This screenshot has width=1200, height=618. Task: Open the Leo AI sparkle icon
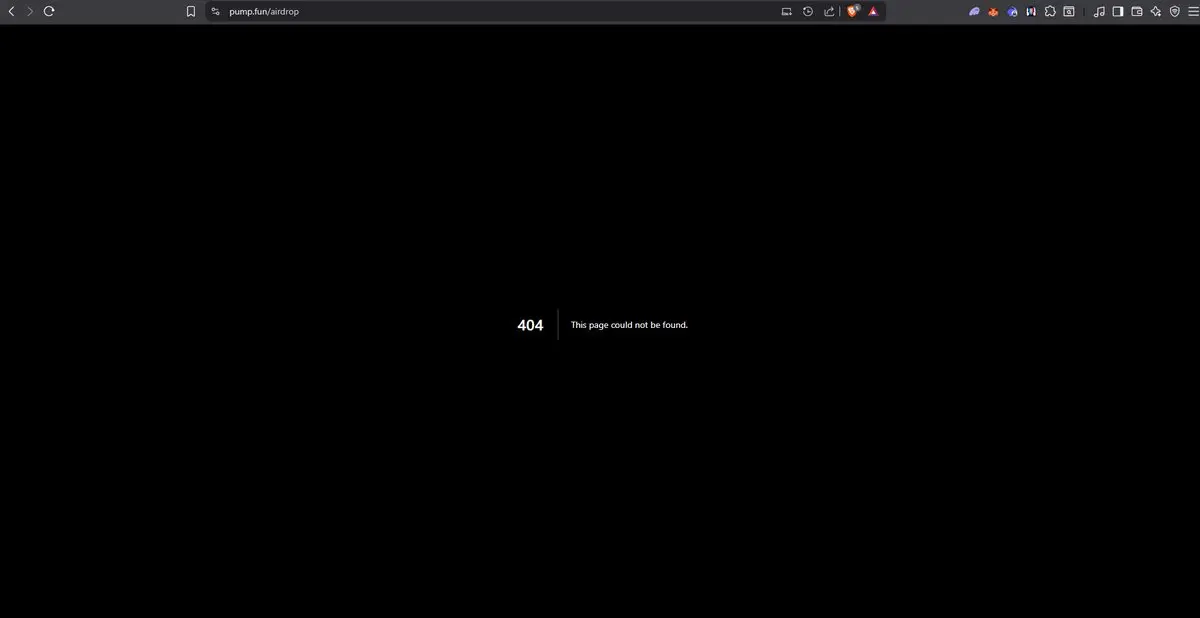point(1156,11)
